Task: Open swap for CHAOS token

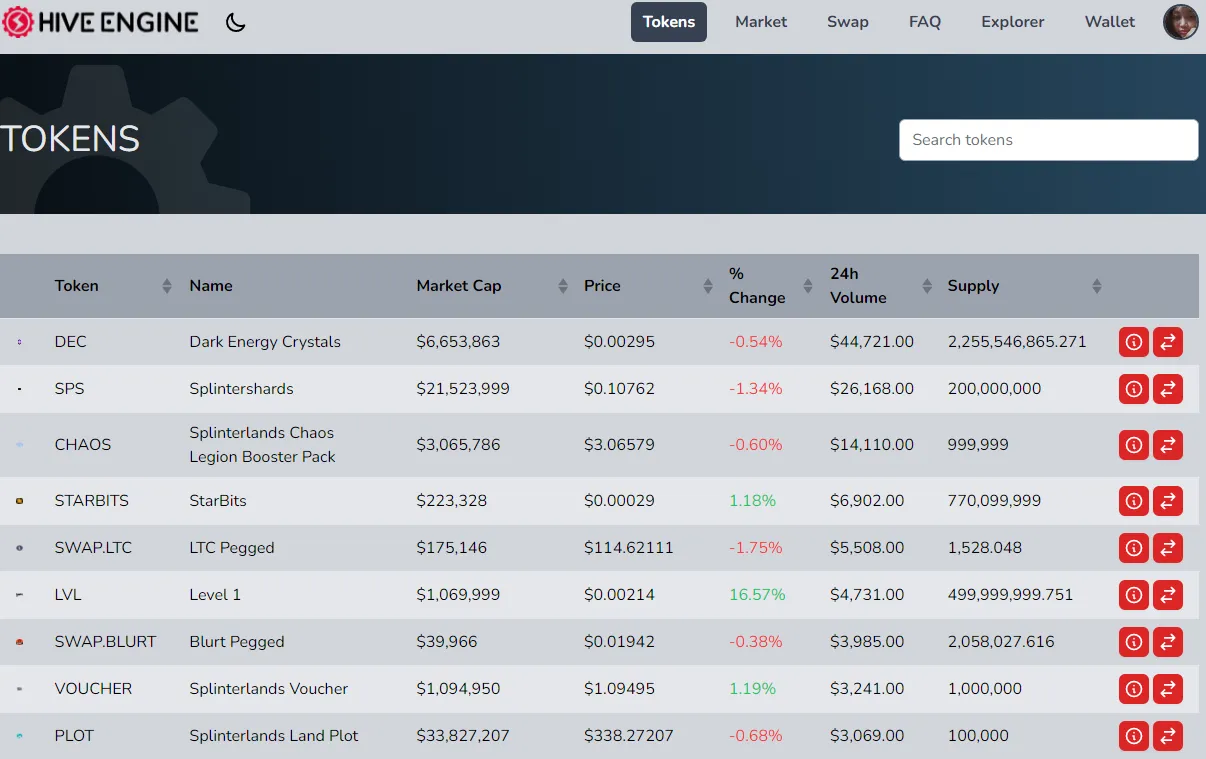Action: click(x=1168, y=445)
